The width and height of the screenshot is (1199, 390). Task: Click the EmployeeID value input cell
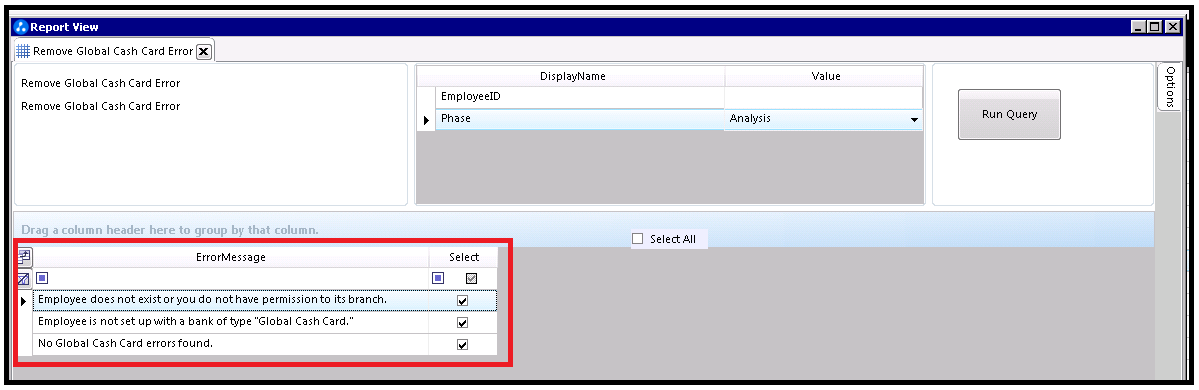click(x=823, y=97)
